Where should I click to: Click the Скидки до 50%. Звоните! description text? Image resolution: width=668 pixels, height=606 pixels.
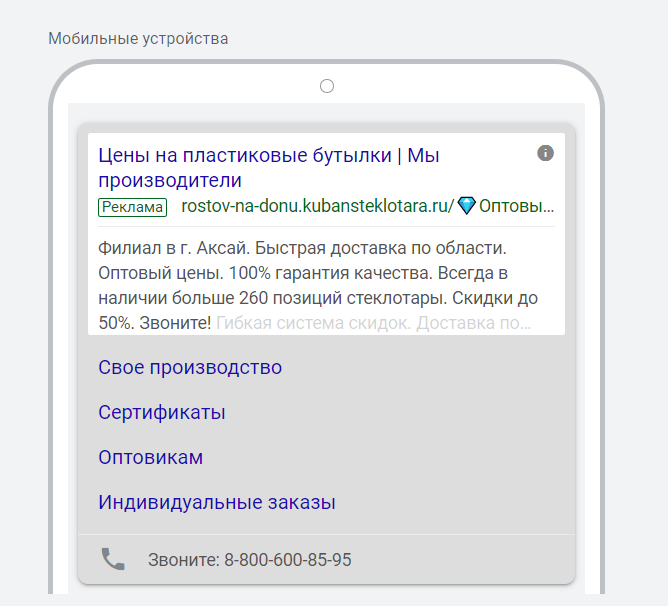click(x=318, y=310)
